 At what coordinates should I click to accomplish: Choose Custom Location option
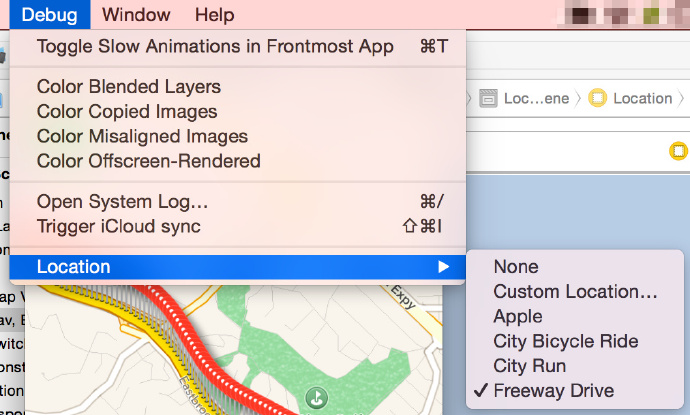(575, 292)
